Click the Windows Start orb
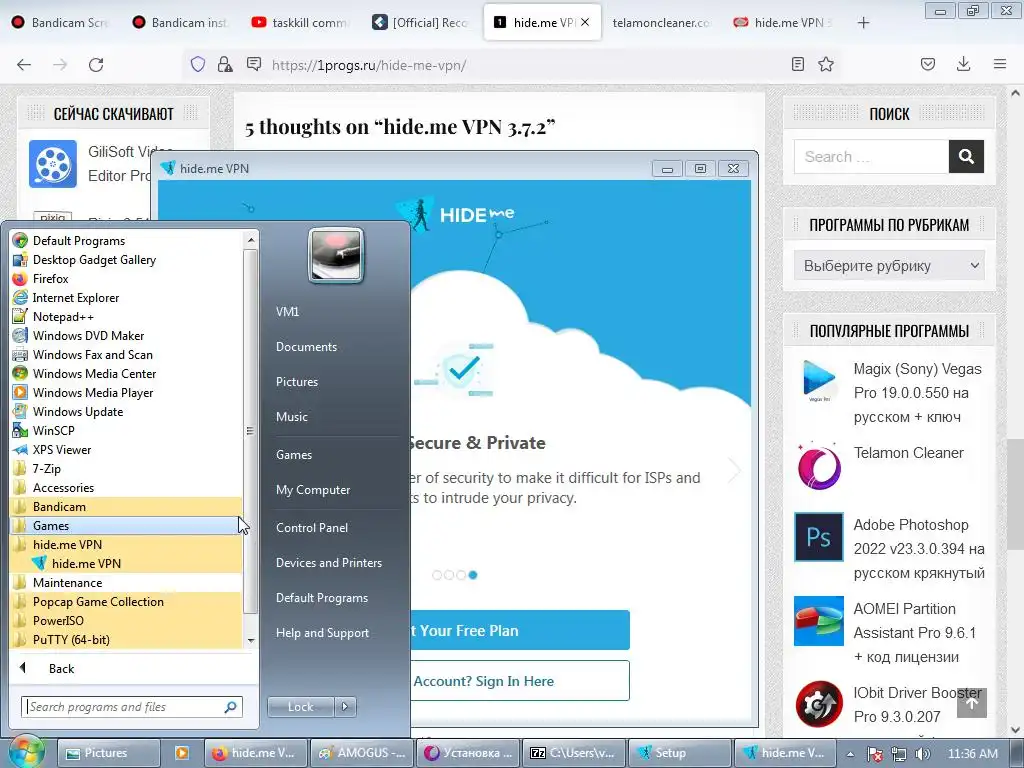The height and width of the screenshot is (768, 1024). point(26,751)
